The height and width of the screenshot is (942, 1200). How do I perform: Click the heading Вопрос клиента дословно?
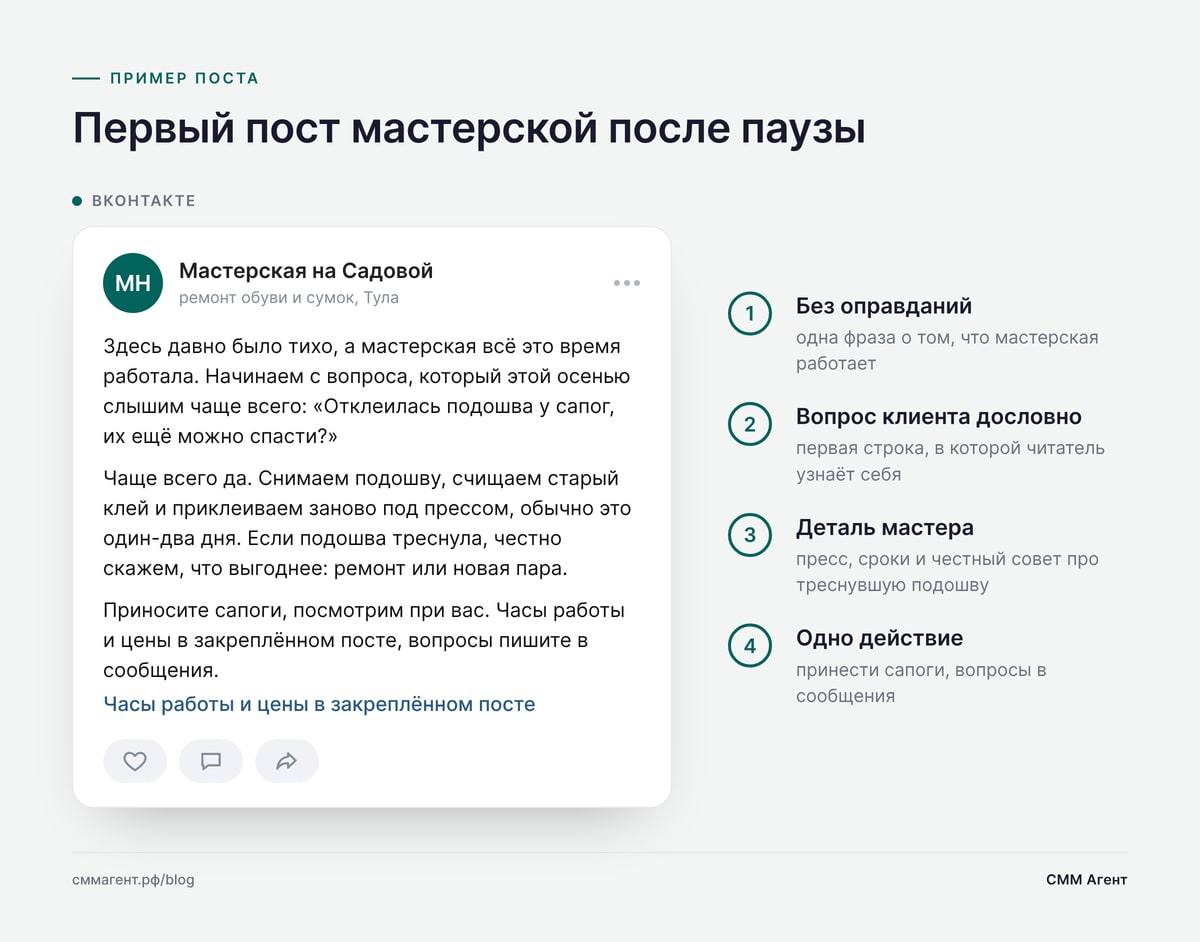pos(939,417)
